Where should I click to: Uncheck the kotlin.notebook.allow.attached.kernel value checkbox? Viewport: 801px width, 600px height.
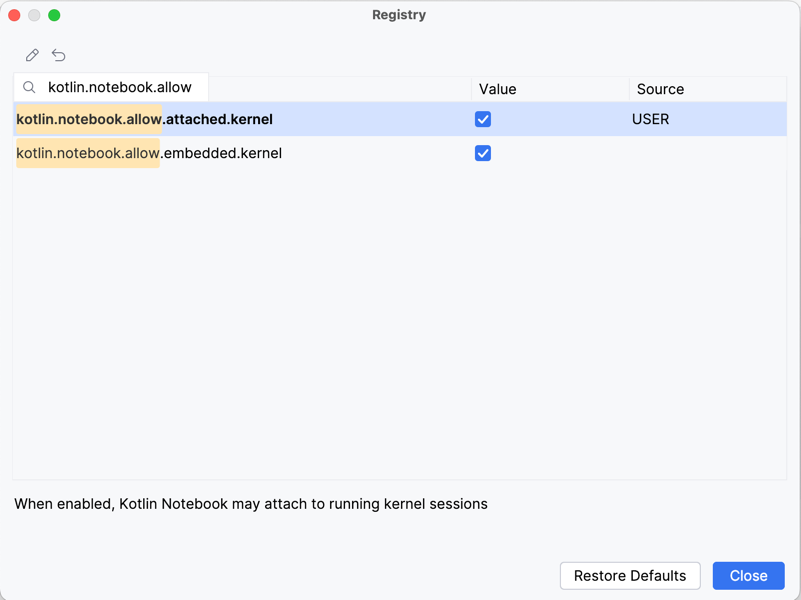click(483, 118)
